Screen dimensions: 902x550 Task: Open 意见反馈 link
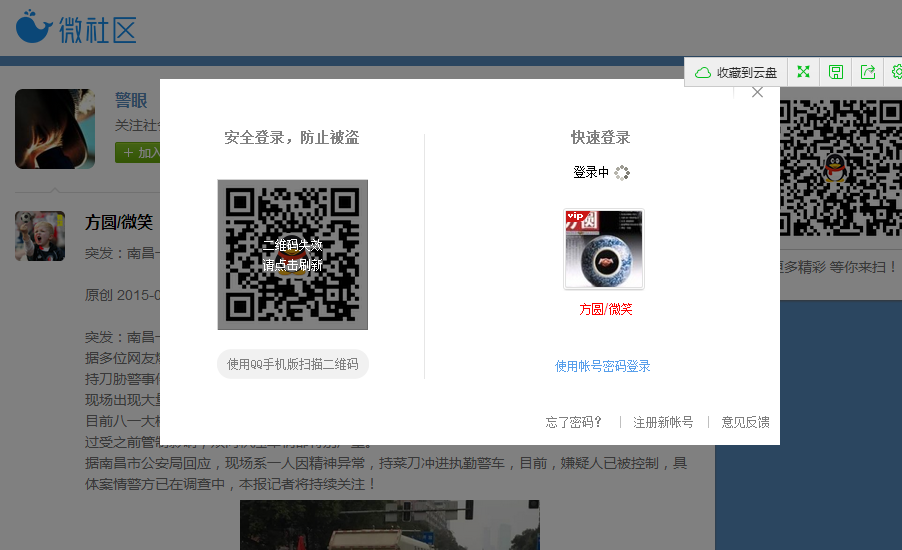tap(746, 422)
